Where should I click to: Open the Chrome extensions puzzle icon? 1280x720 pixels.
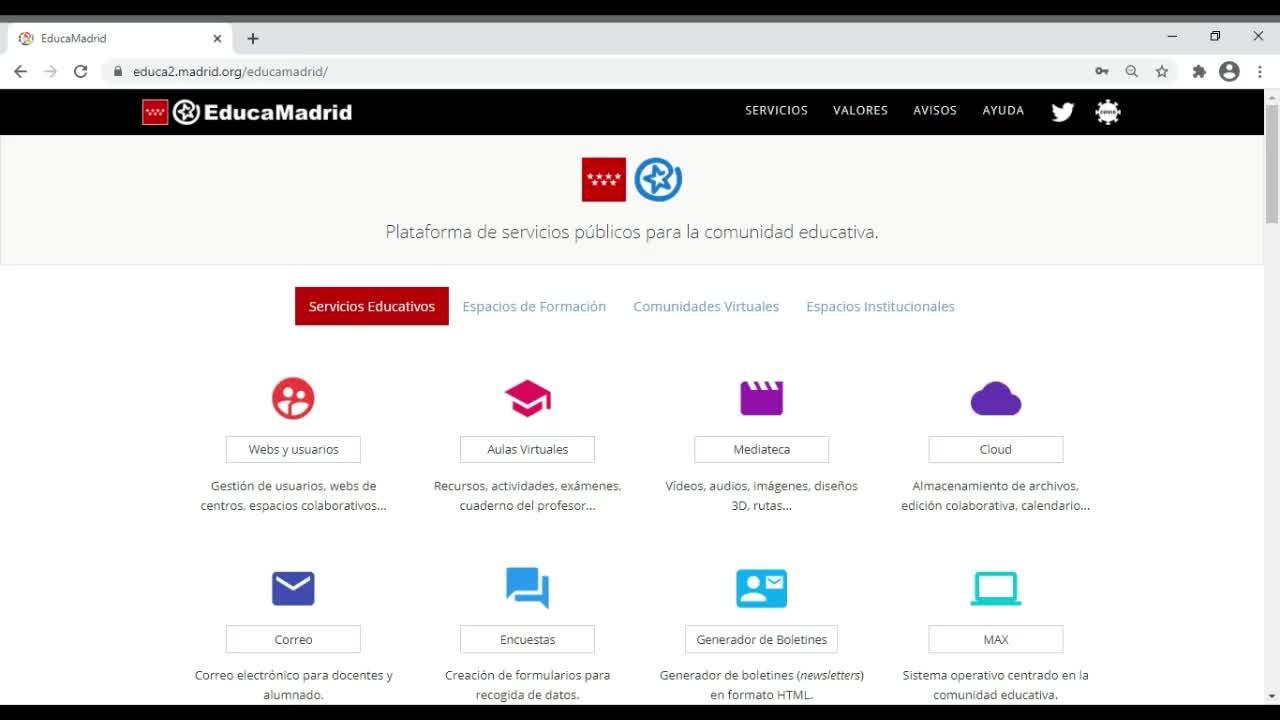[1199, 72]
